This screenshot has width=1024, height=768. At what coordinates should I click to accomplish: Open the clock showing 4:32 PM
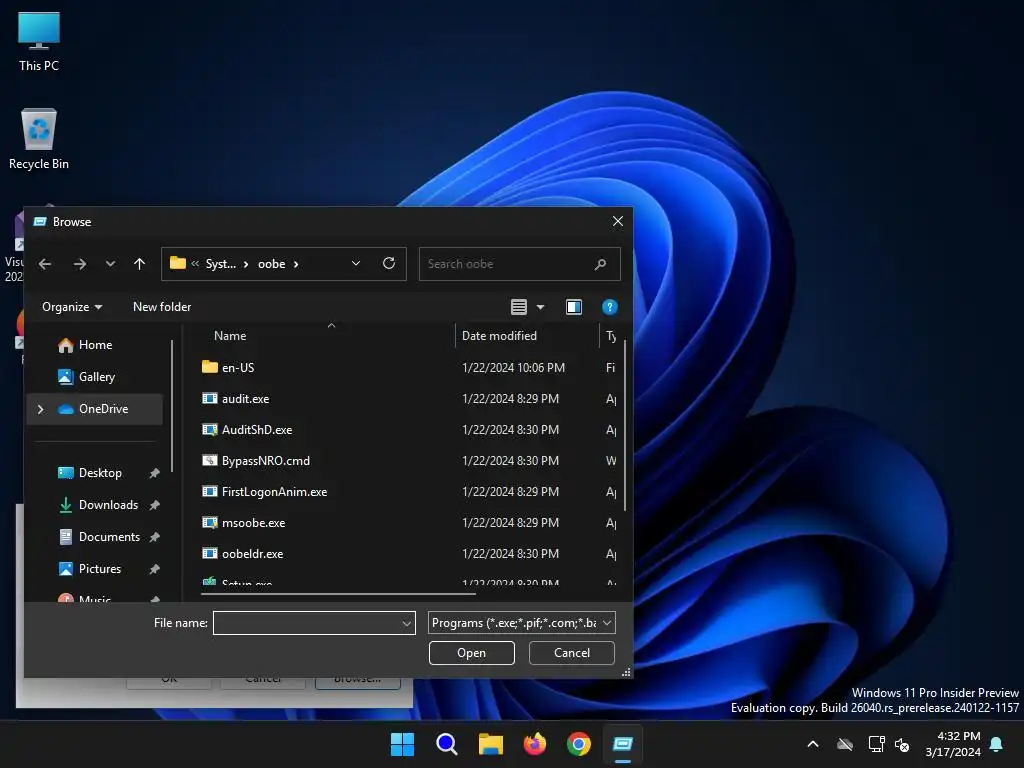click(x=953, y=744)
